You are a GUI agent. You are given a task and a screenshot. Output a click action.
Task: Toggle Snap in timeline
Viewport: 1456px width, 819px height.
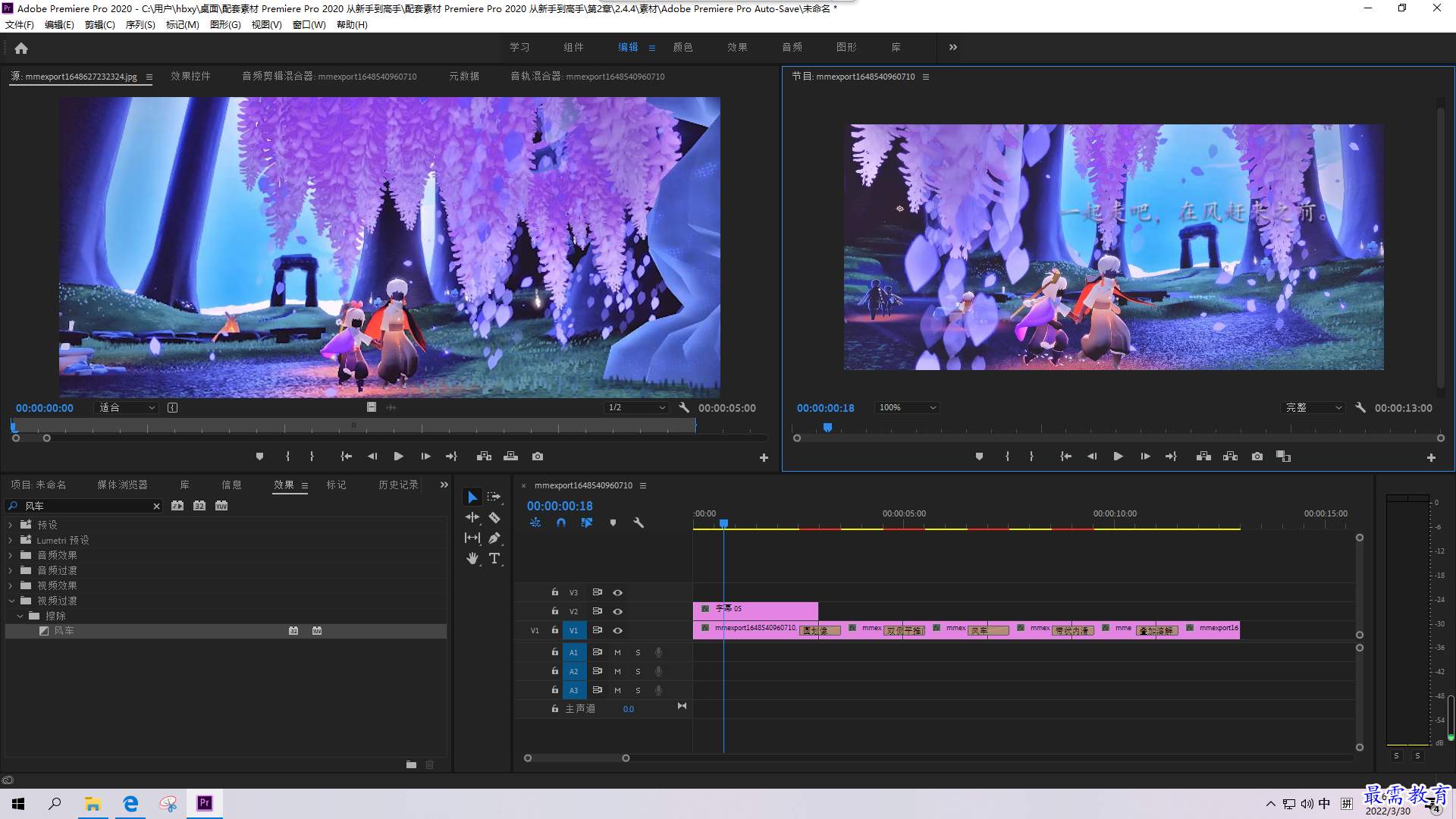point(561,522)
